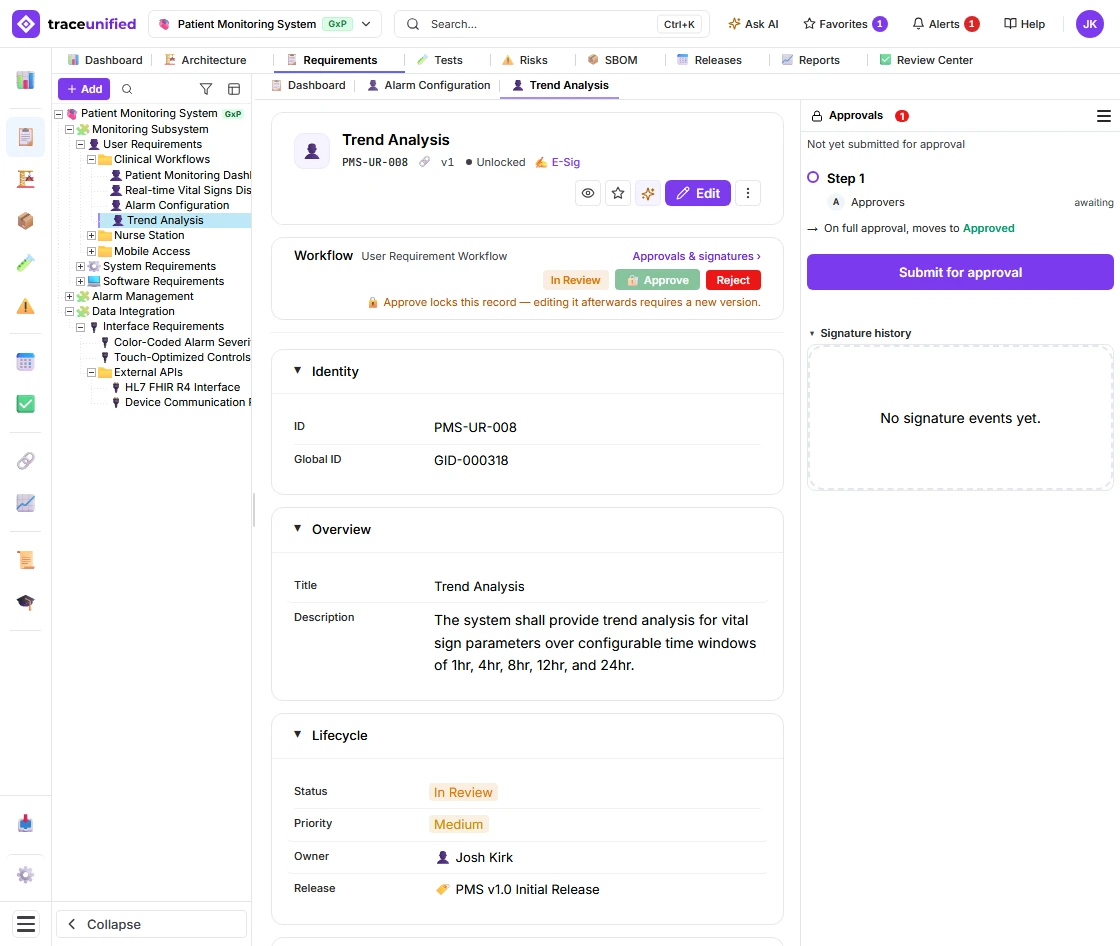Click the AI sparkle button beside Edit
This screenshot has width=1120, height=946.
point(648,193)
